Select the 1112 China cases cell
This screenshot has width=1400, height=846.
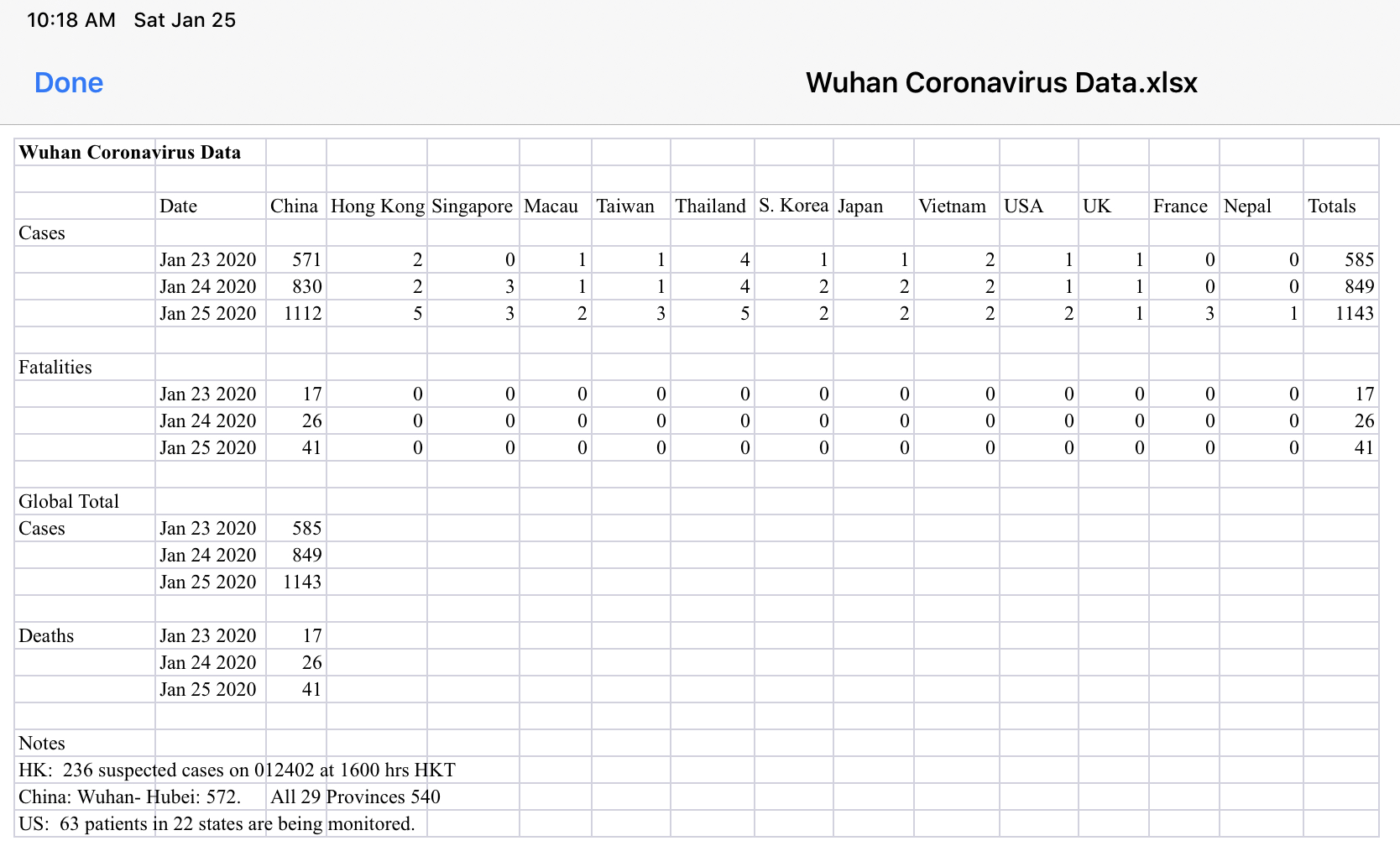coord(302,314)
